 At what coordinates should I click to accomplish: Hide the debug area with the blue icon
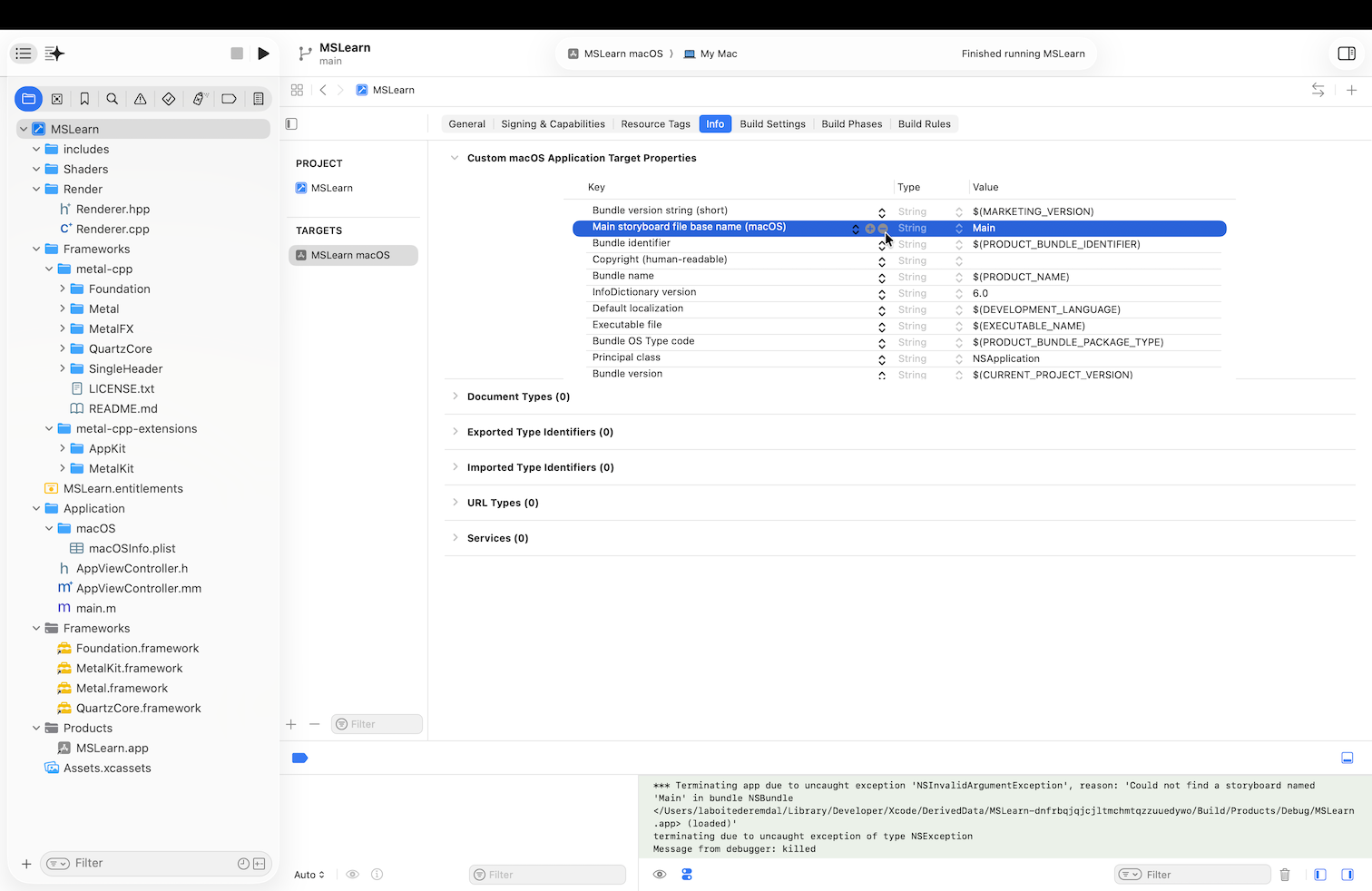point(1347,758)
